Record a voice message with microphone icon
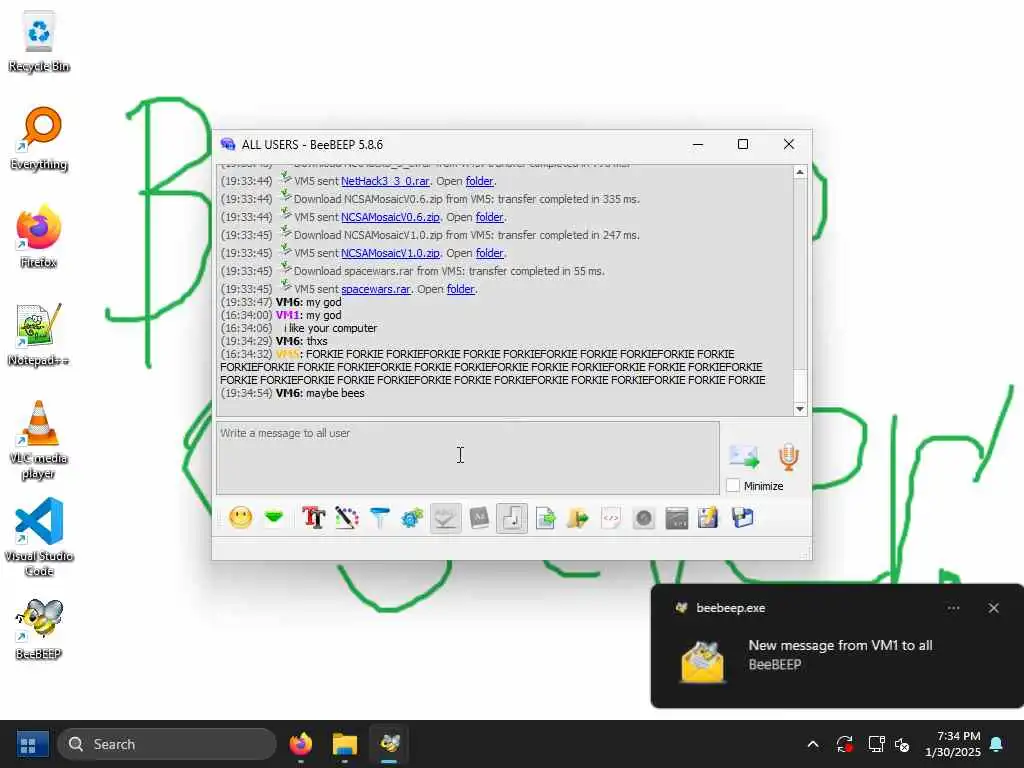This screenshot has height=768, width=1024. (788, 456)
